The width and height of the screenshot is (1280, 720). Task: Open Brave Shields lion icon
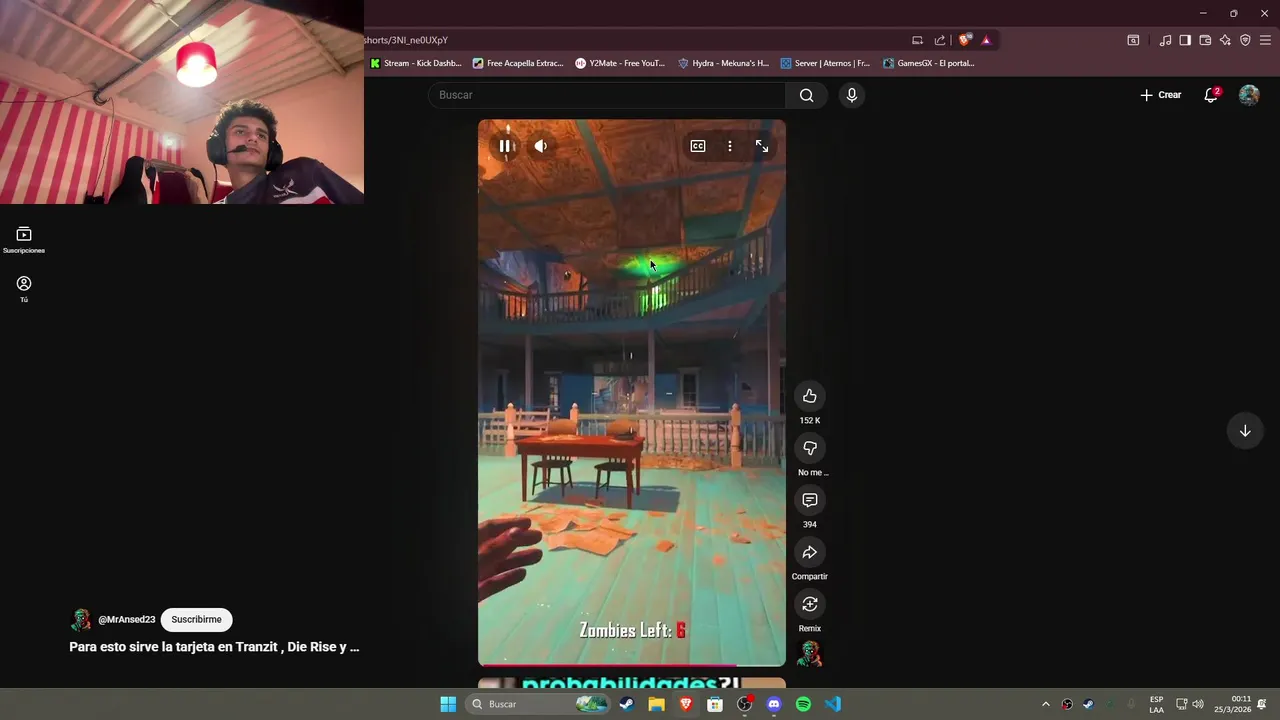(964, 40)
